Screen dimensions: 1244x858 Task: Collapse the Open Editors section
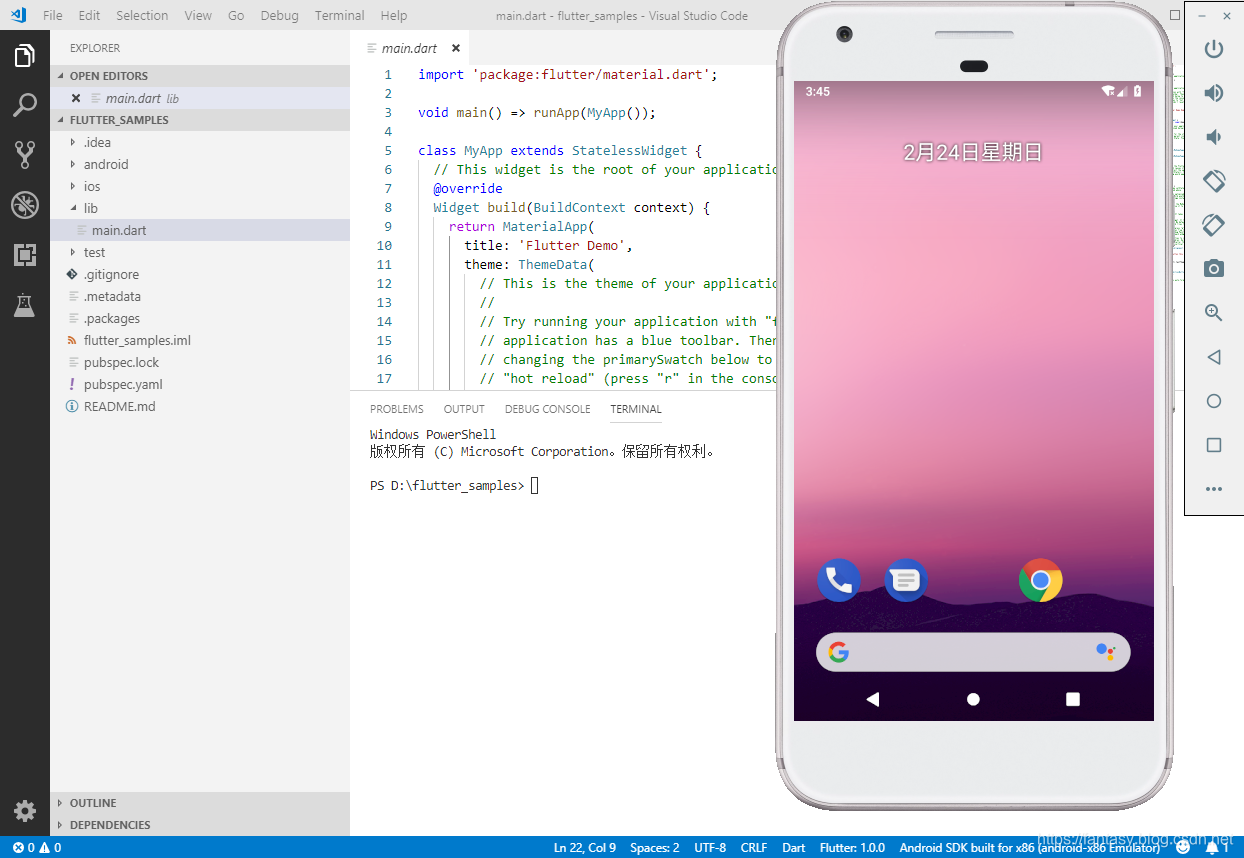coord(200,76)
